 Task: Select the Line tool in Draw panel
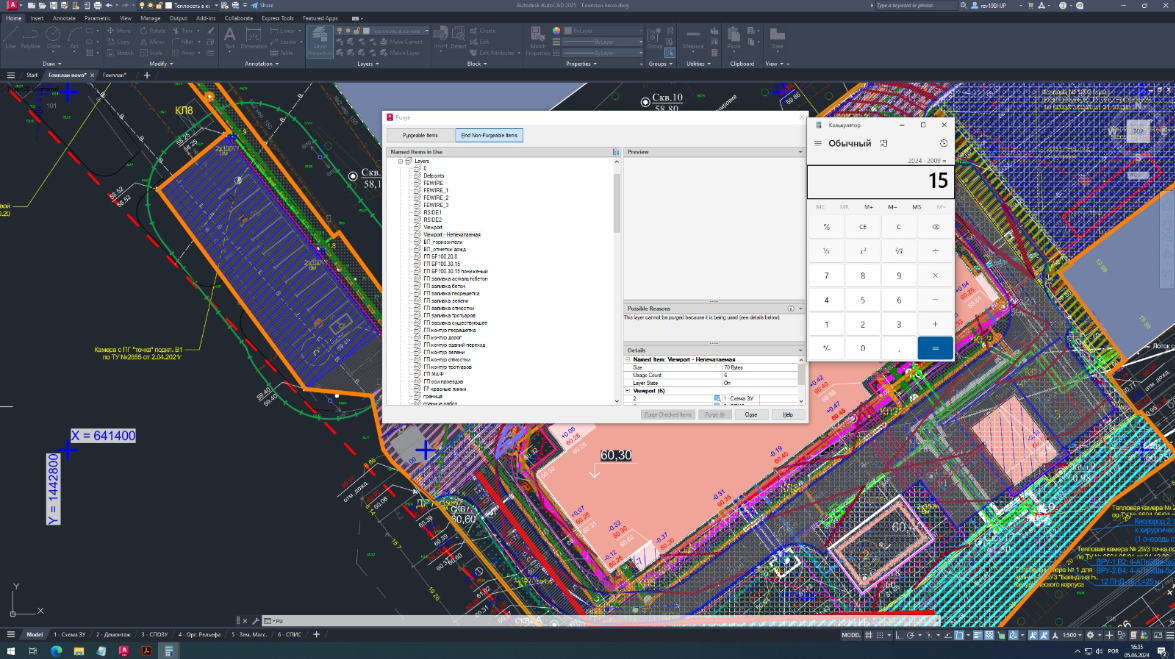tap(10, 37)
